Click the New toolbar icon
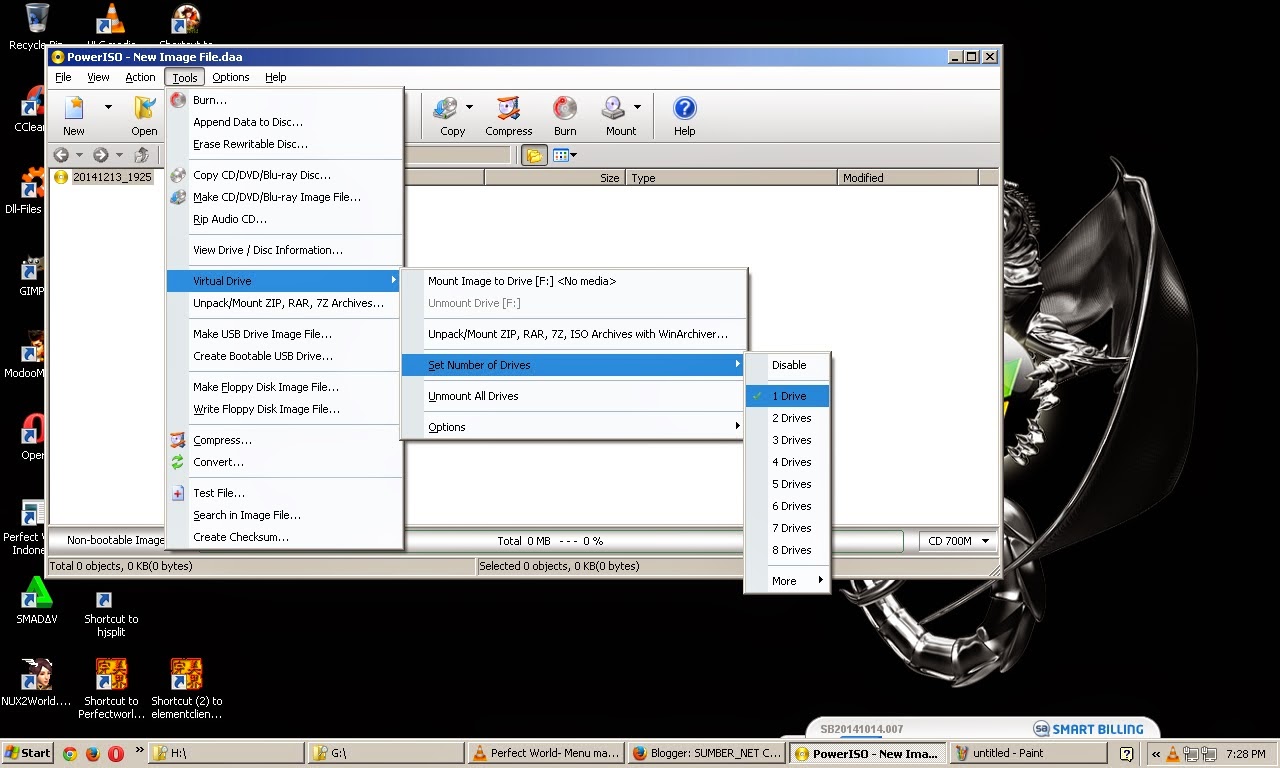1280x768 pixels. click(74, 116)
